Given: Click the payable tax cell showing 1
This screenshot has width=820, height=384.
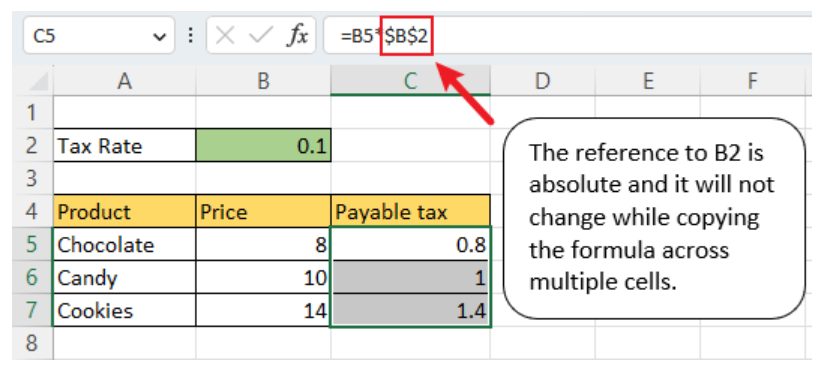Looking at the screenshot, I should pyautogui.click(x=410, y=277).
